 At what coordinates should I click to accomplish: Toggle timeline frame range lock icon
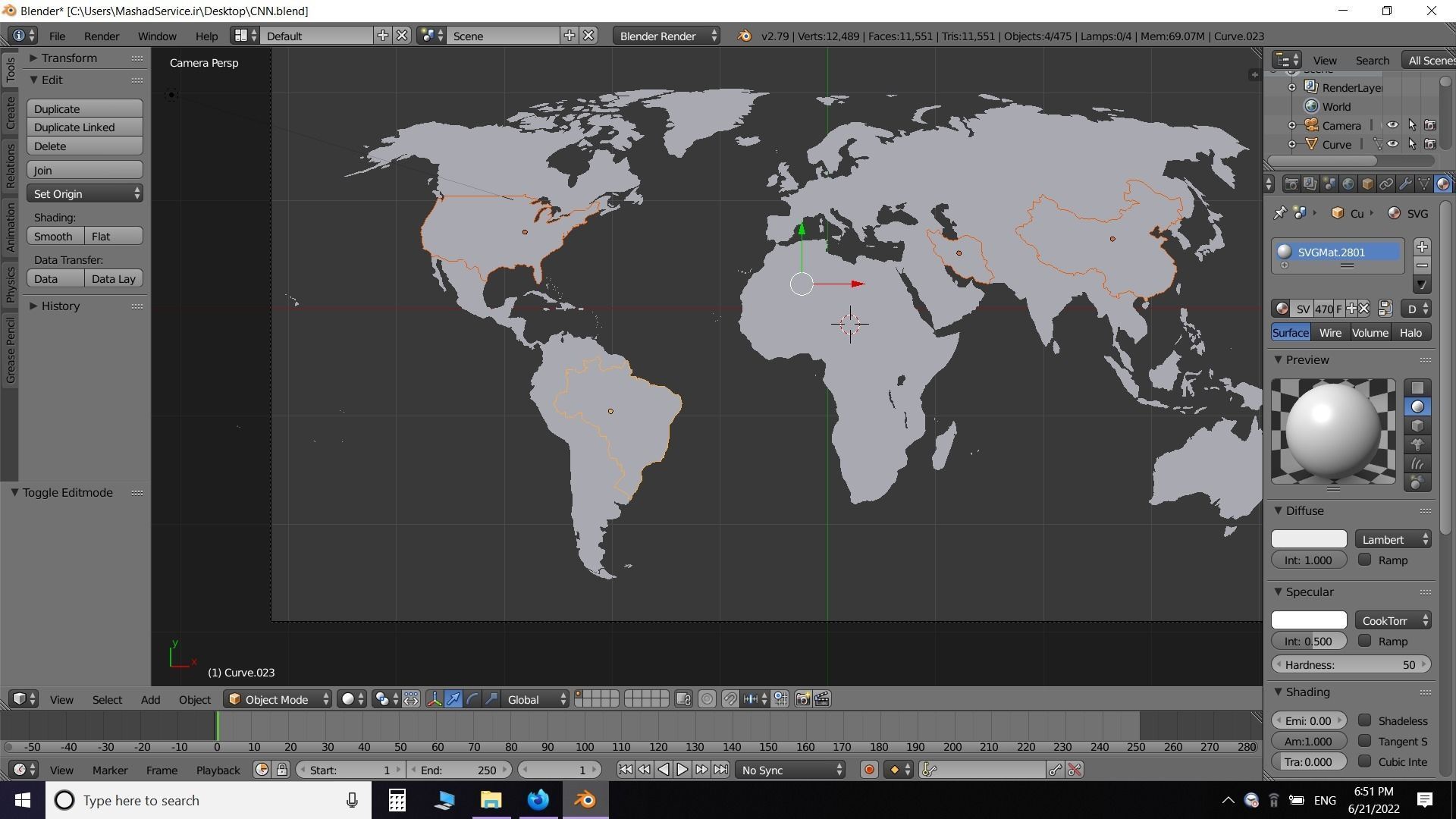[282, 770]
